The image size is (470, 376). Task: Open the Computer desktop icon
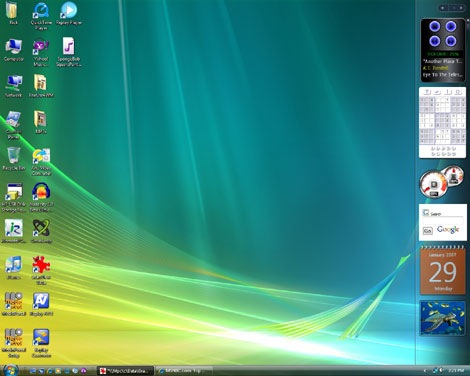click(14, 47)
